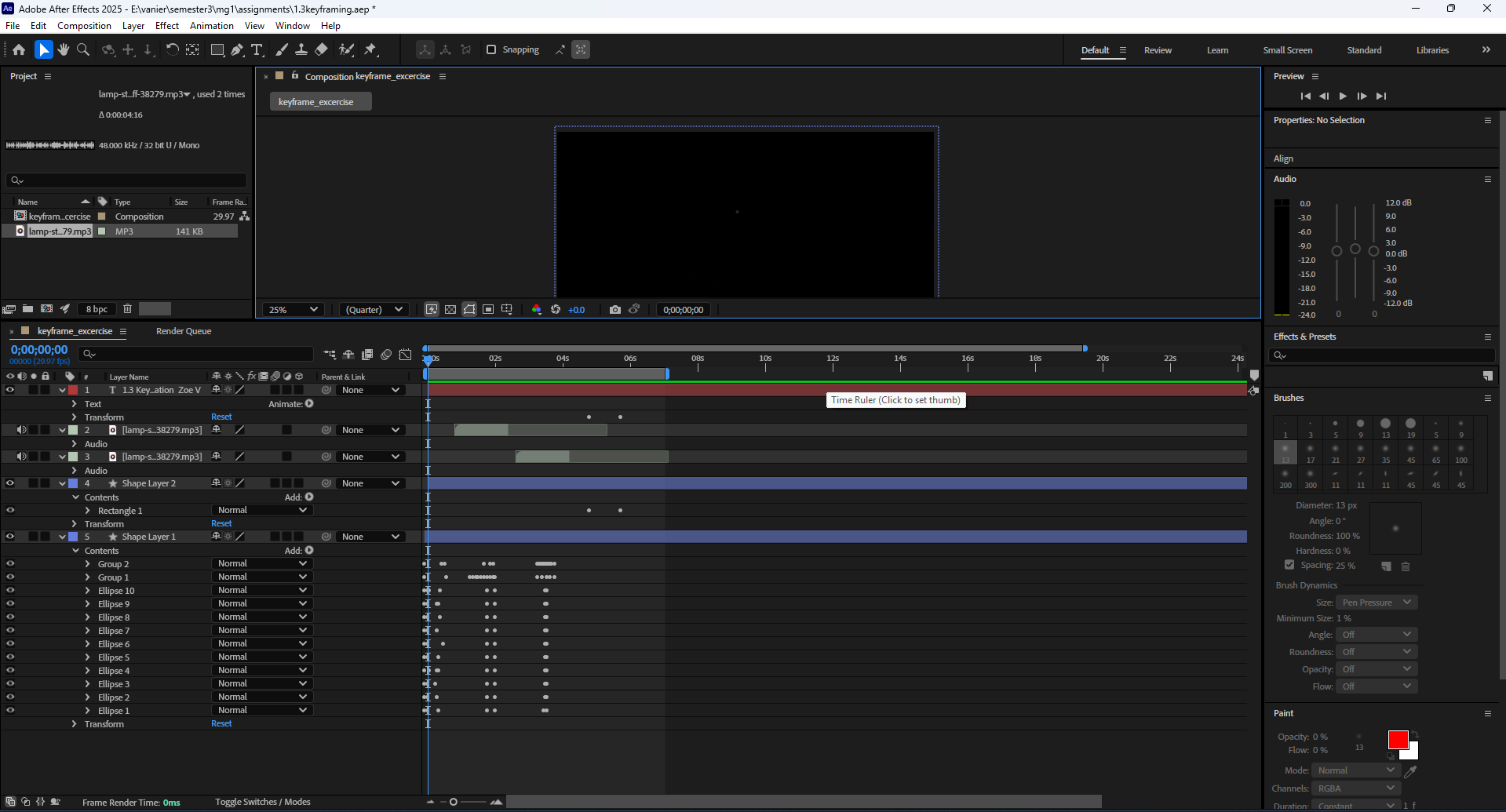
Task: Click Reset for Shape Layer 2 Transform
Action: pos(221,523)
